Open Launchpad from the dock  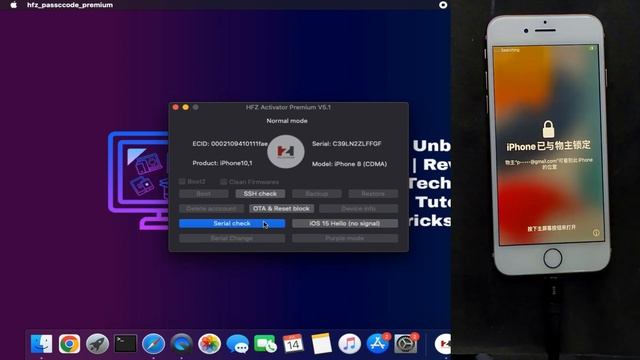[x=97, y=344]
